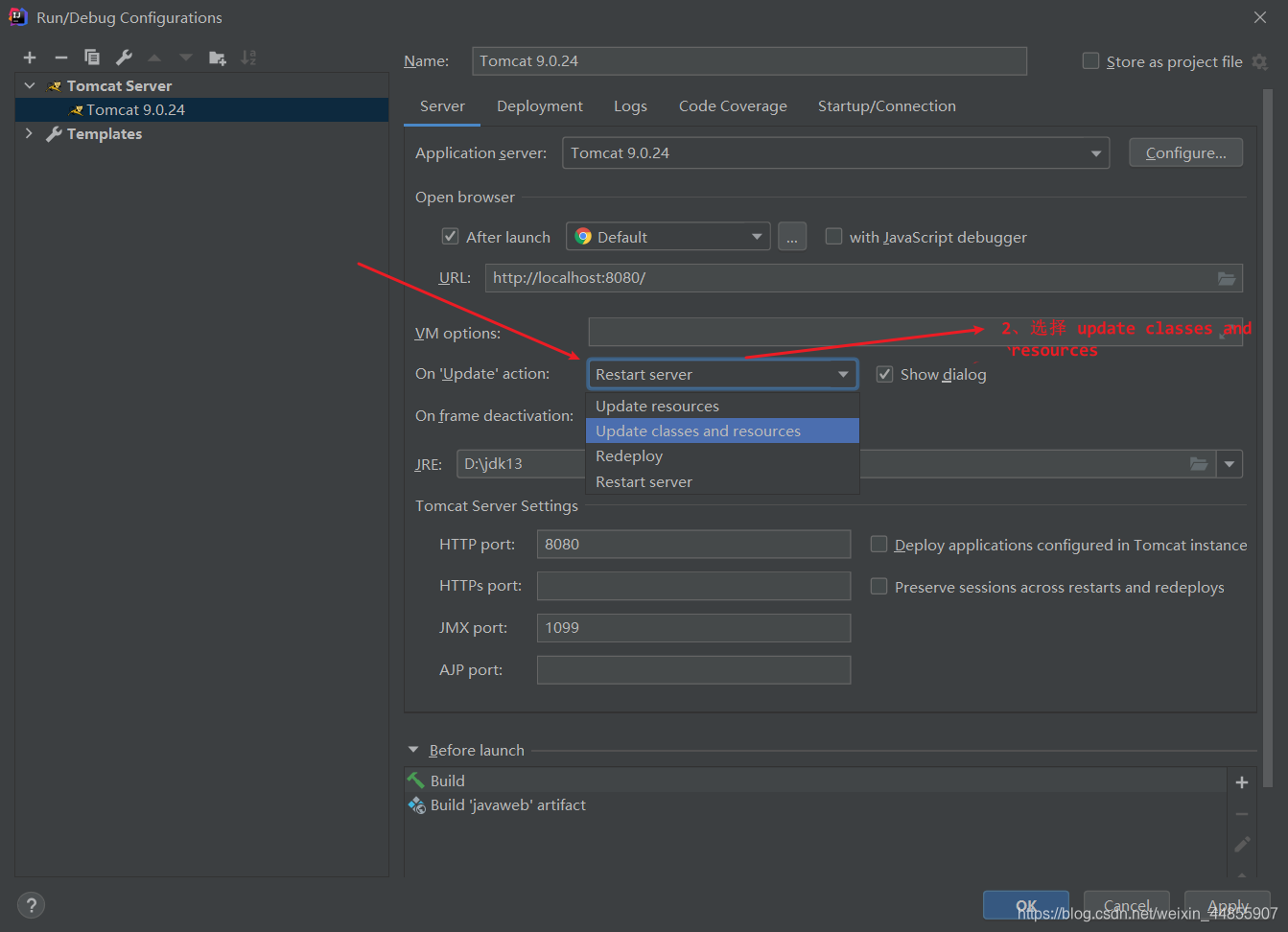Add new configuration with plus icon
Viewport: 1288px width, 932px height.
click(30, 58)
